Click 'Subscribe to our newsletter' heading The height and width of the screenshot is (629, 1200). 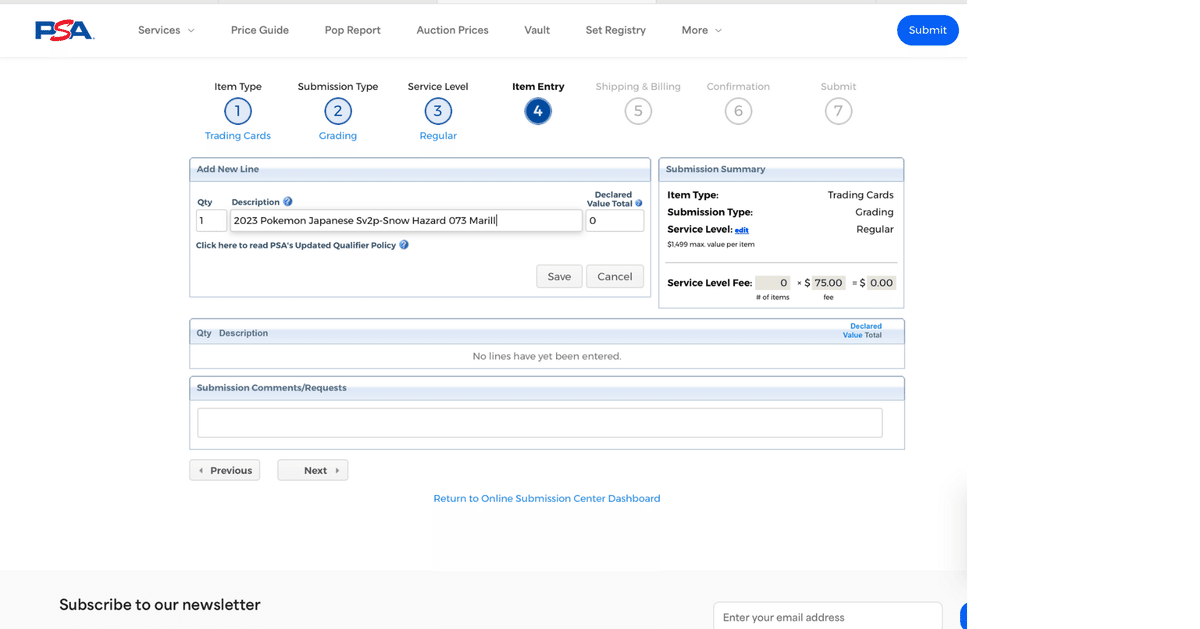[160, 604]
